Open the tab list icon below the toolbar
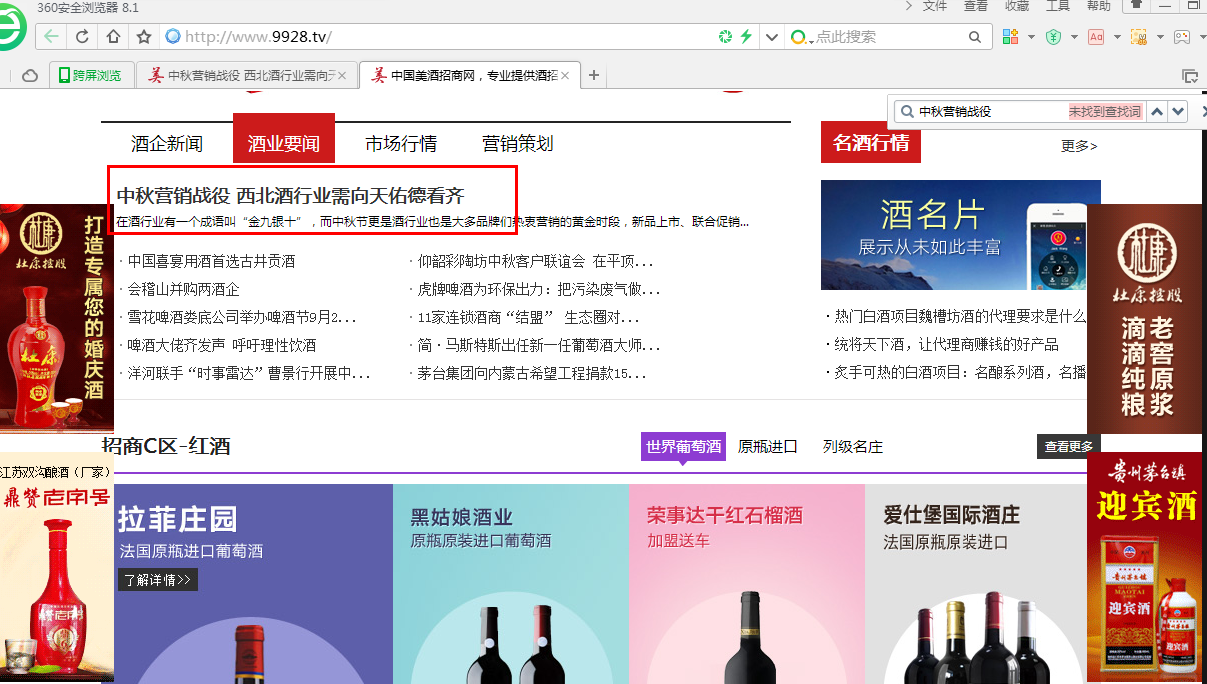 (1190, 76)
